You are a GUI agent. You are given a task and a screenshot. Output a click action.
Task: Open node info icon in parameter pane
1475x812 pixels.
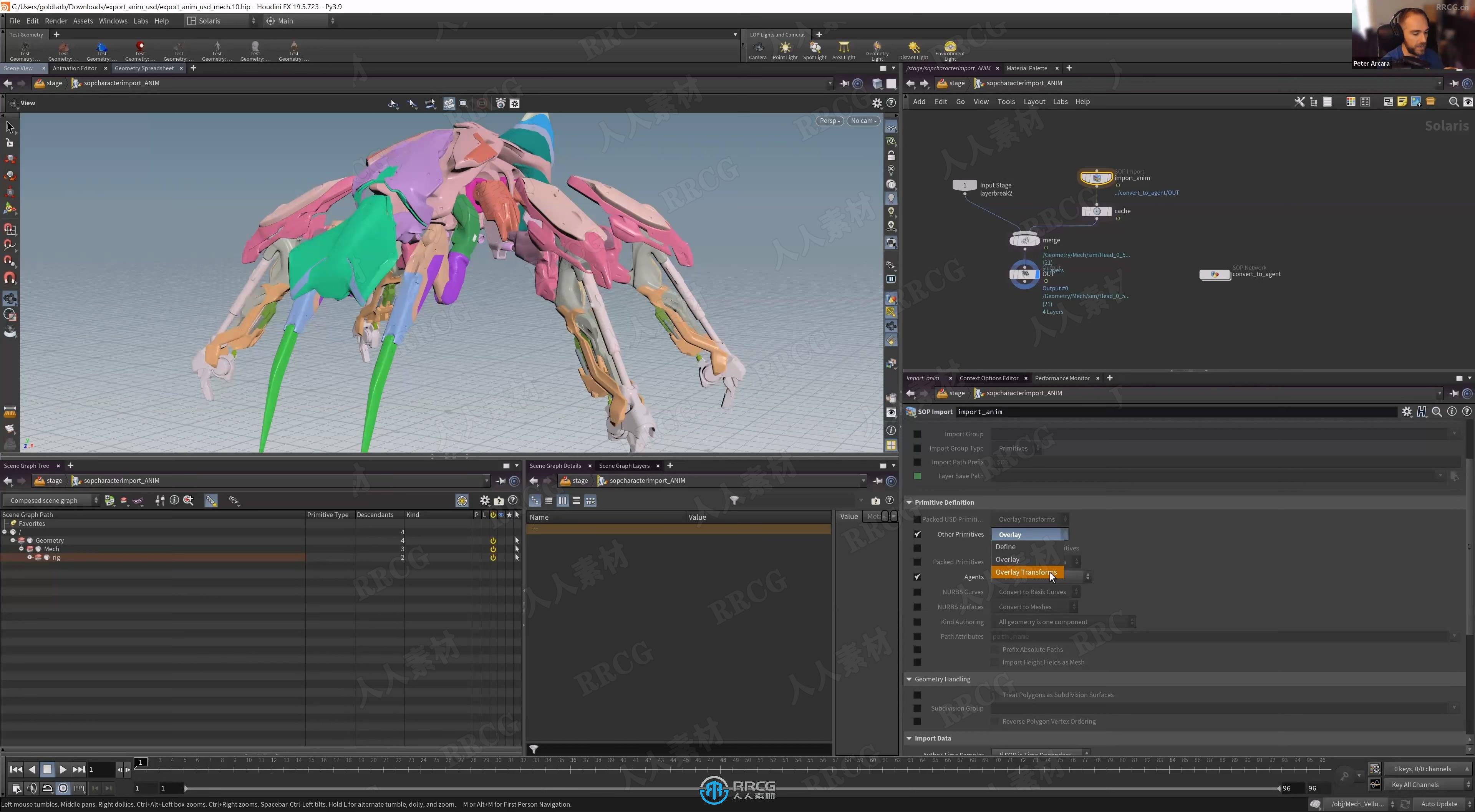point(1452,412)
